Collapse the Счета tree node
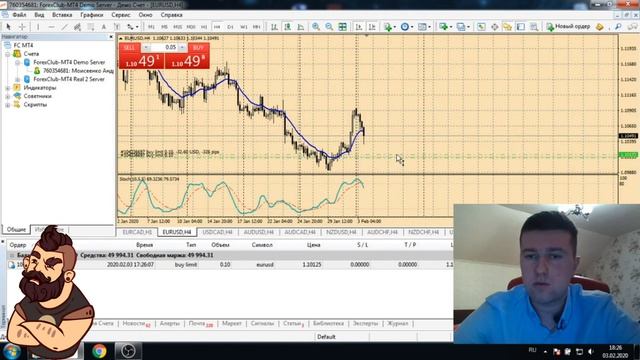Viewport: 640px width, 360px height. coord(7,54)
